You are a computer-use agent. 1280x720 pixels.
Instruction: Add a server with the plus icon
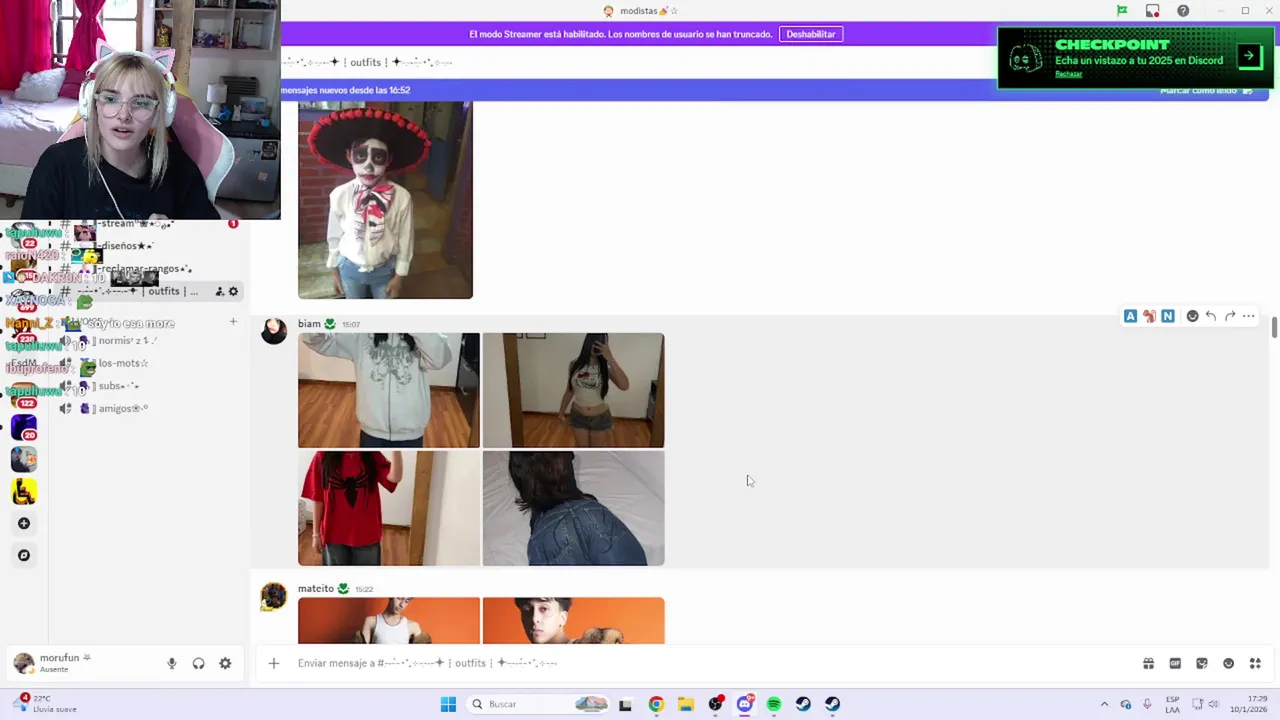[x=24, y=523]
